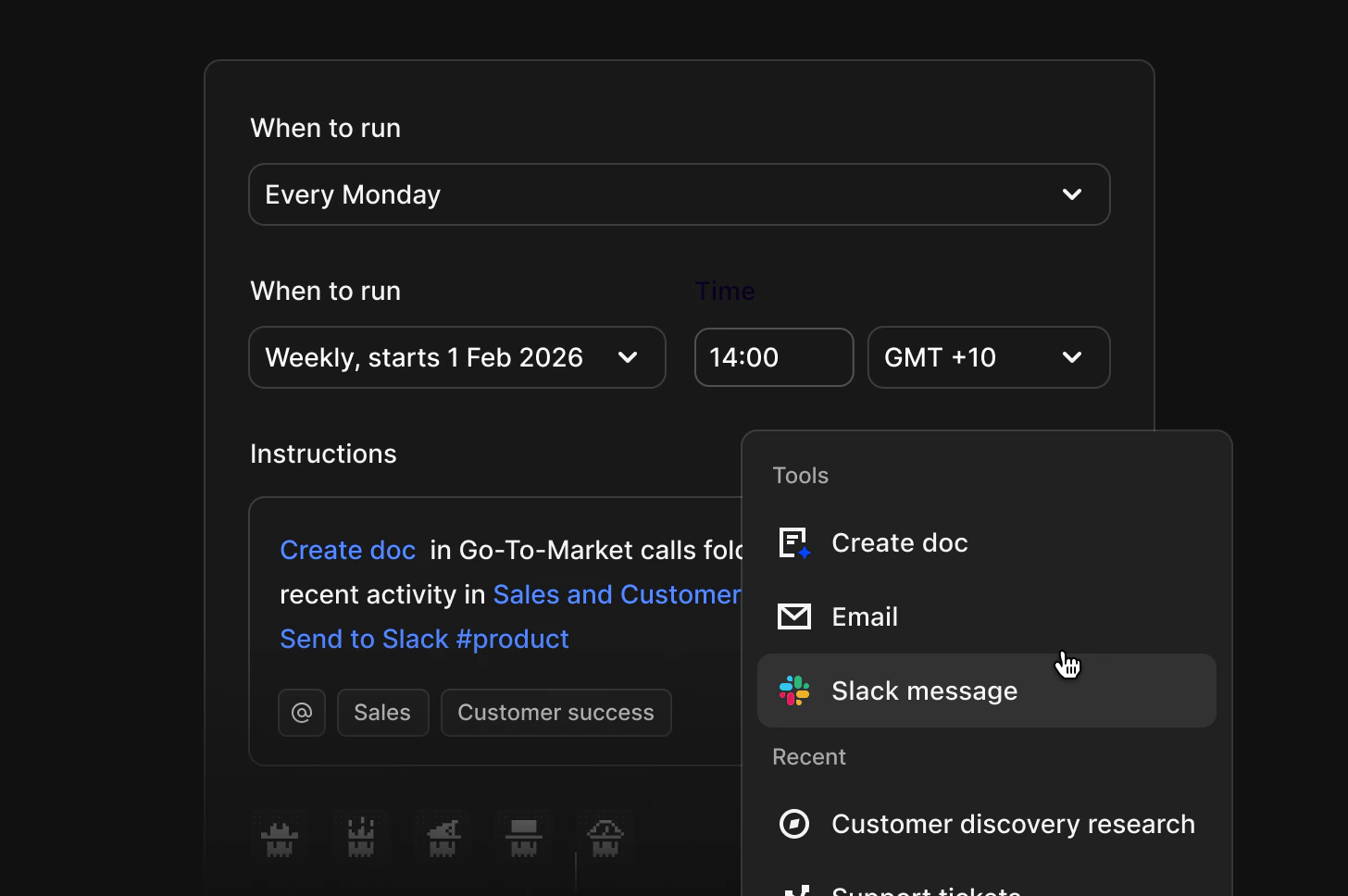Select the Customer success tag chip
Screen dimensions: 1348x896
point(555,713)
